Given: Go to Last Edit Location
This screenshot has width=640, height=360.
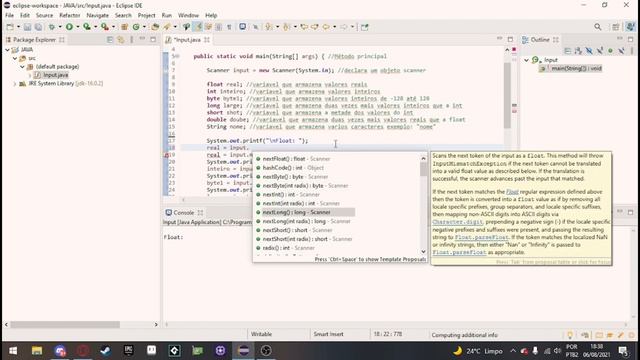Looking at the screenshot, I should point(304,27).
